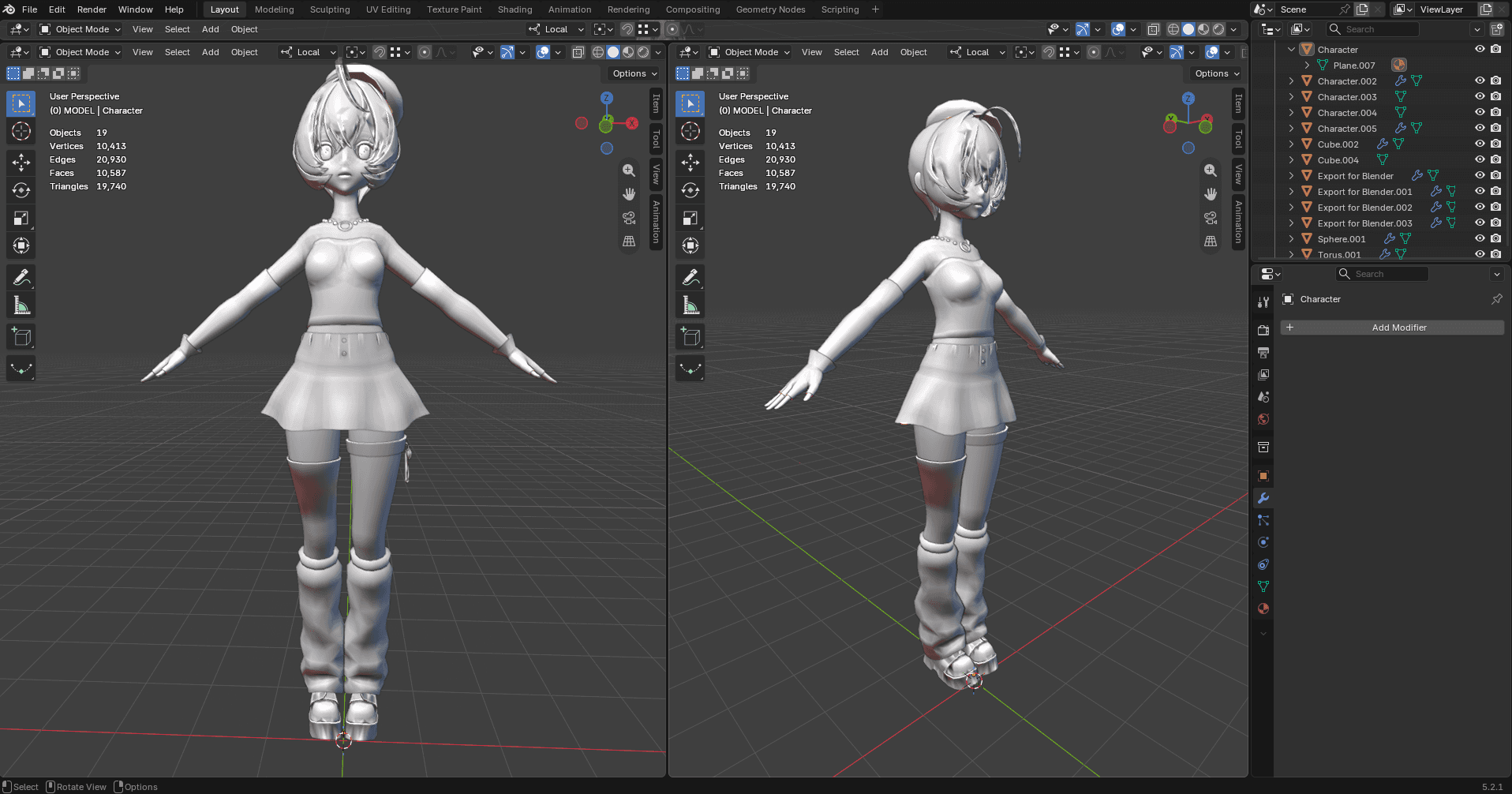Open Object Mode dropdown in left viewport
The width and height of the screenshot is (1512, 794).
(x=80, y=52)
